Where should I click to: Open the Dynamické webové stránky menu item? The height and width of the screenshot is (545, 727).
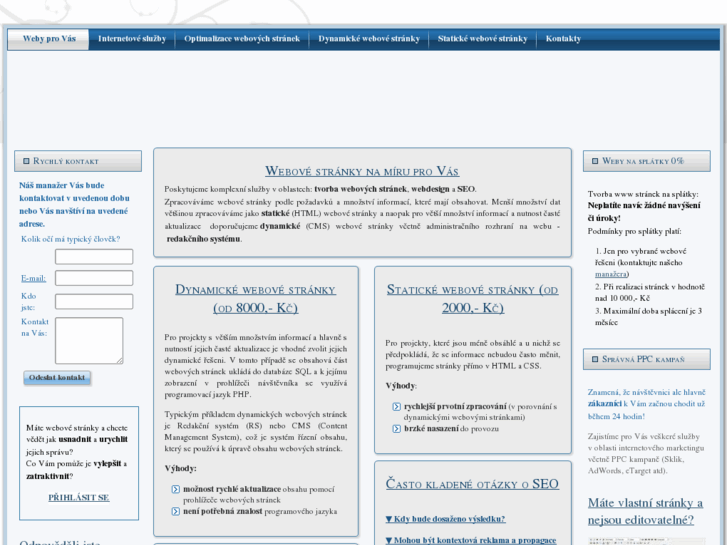tap(369, 39)
